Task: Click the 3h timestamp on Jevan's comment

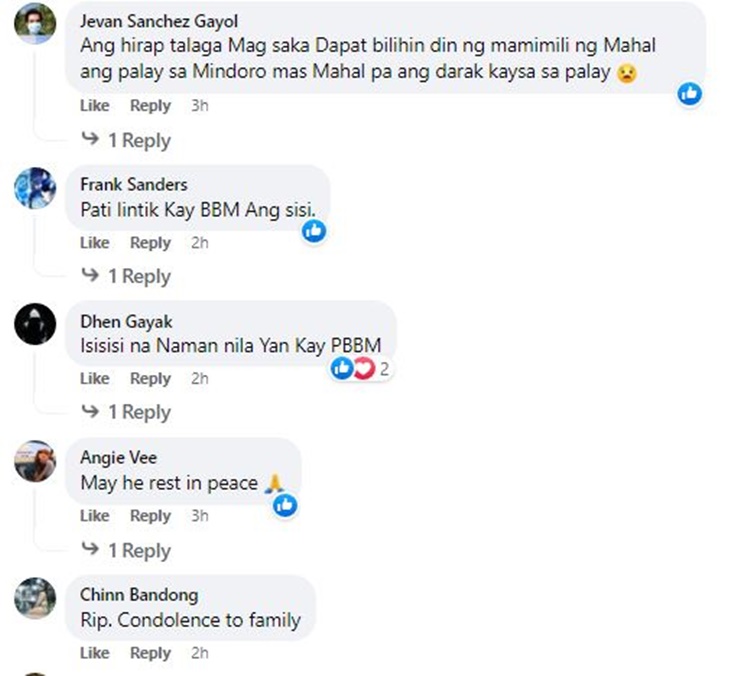Action: pyautogui.click(x=200, y=106)
